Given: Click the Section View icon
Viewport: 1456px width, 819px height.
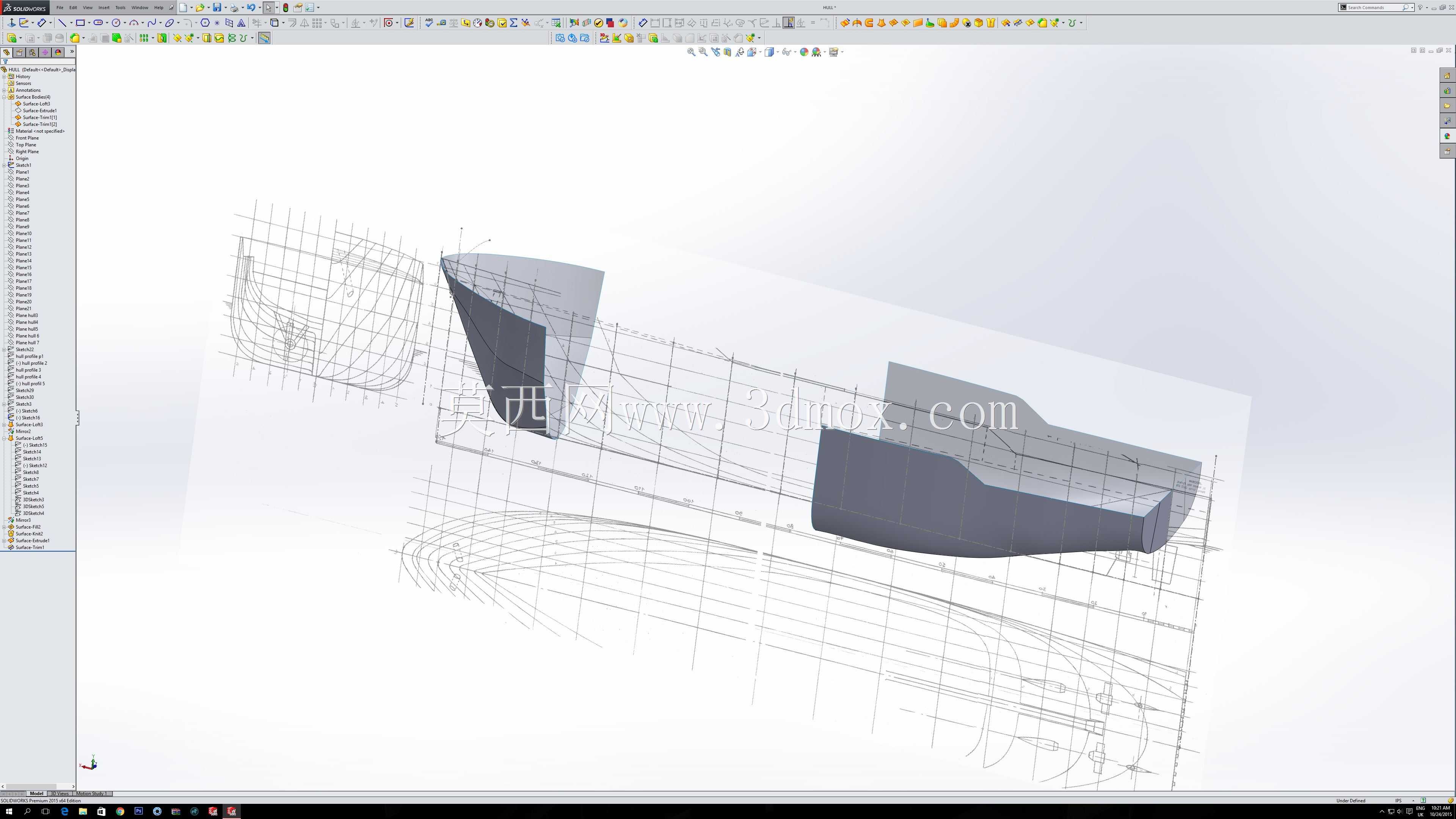Looking at the screenshot, I should 728,52.
